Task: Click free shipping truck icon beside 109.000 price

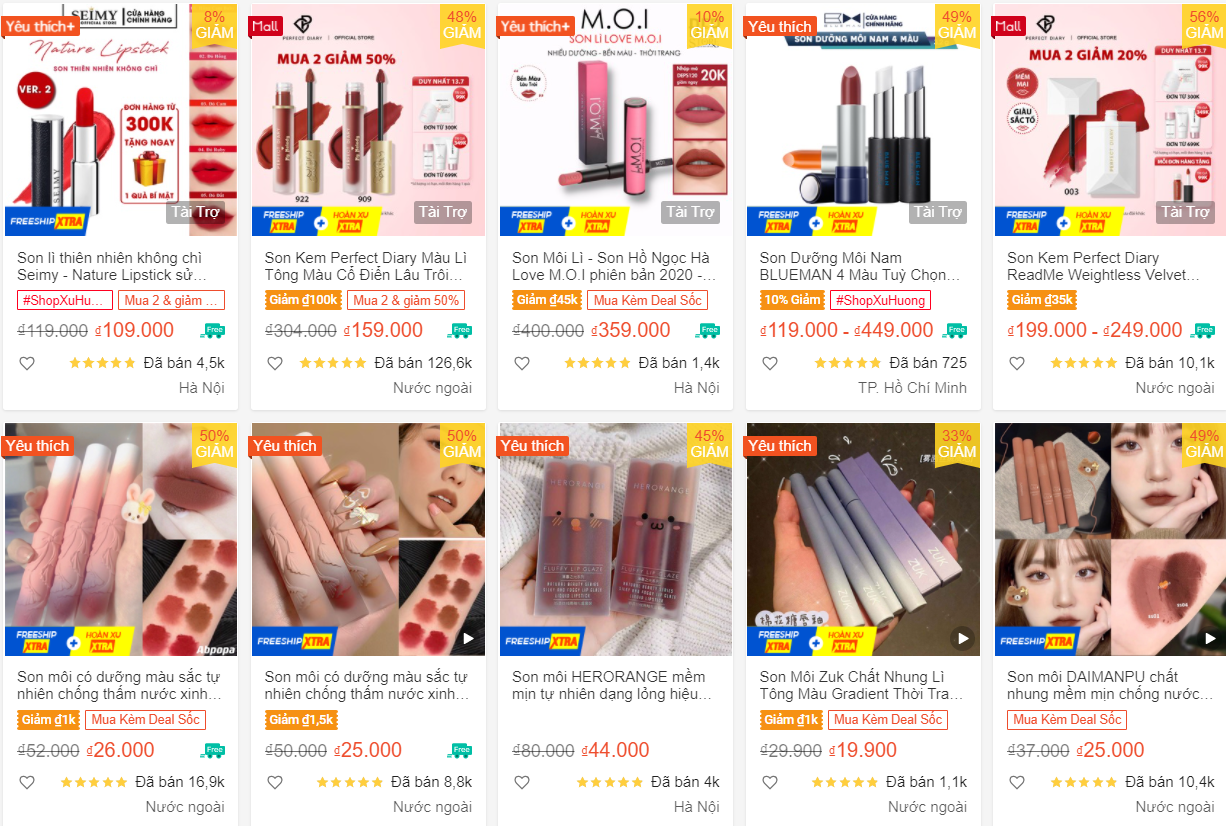Action: pos(214,330)
